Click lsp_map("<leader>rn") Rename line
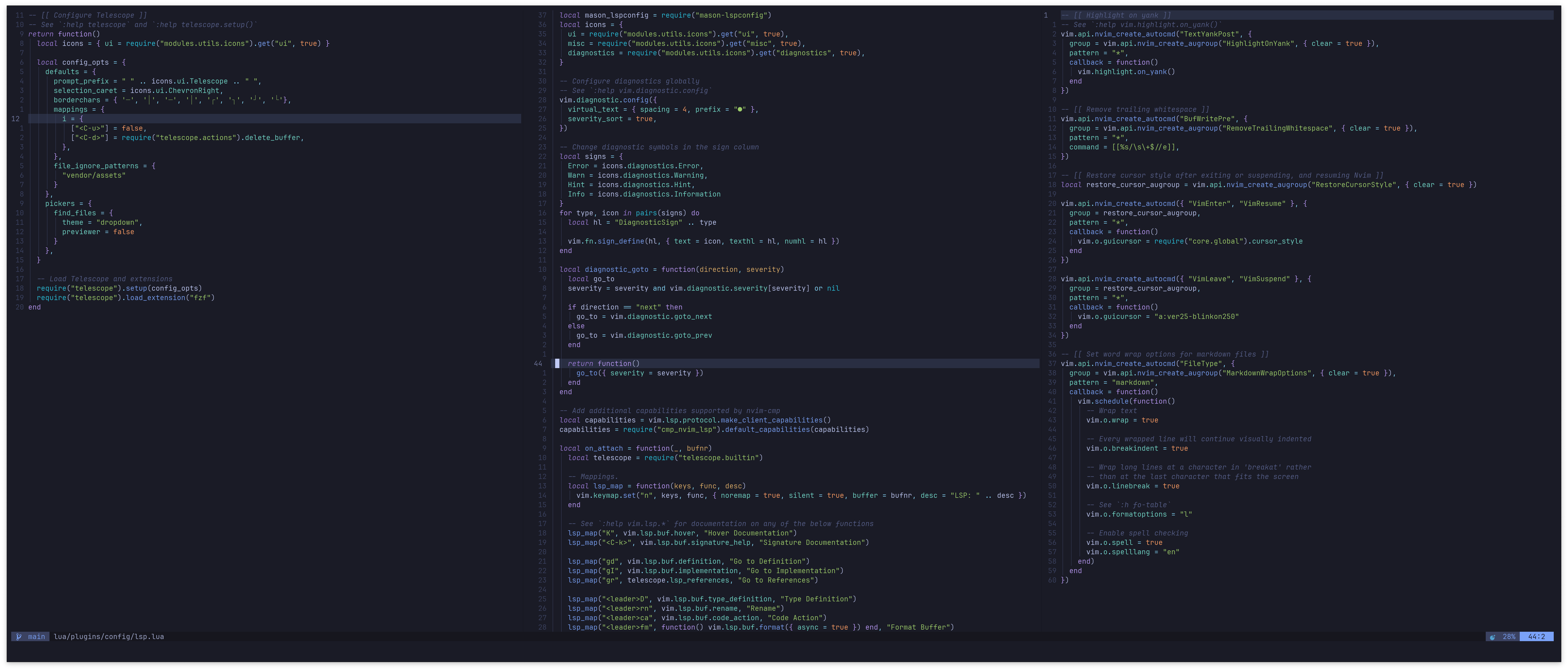The width and height of the screenshot is (1568, 670). tap(676, 608)
